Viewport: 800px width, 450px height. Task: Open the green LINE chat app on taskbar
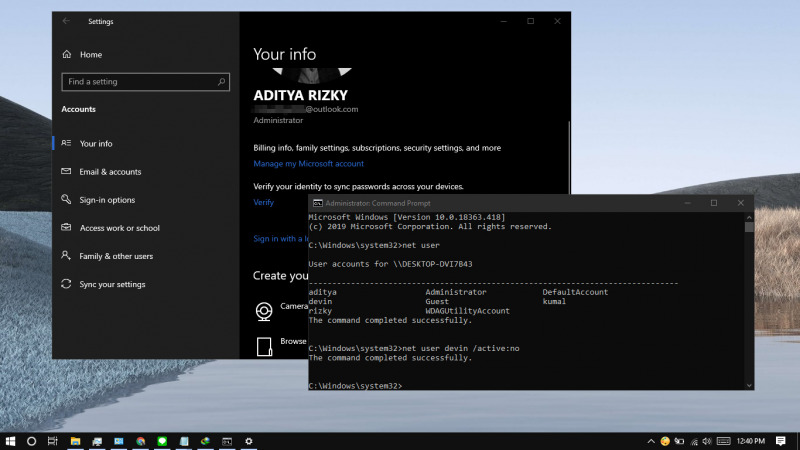pyautogui.click(x=162, y=441)
